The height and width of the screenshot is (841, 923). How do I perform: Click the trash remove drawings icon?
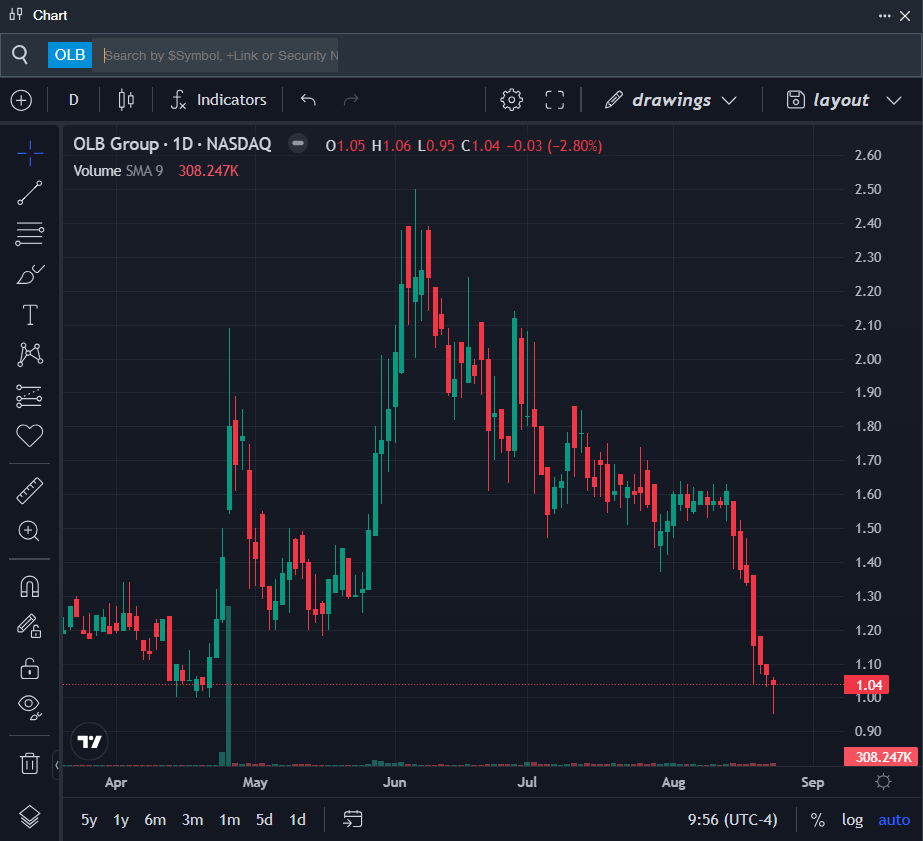coord(29,763)
